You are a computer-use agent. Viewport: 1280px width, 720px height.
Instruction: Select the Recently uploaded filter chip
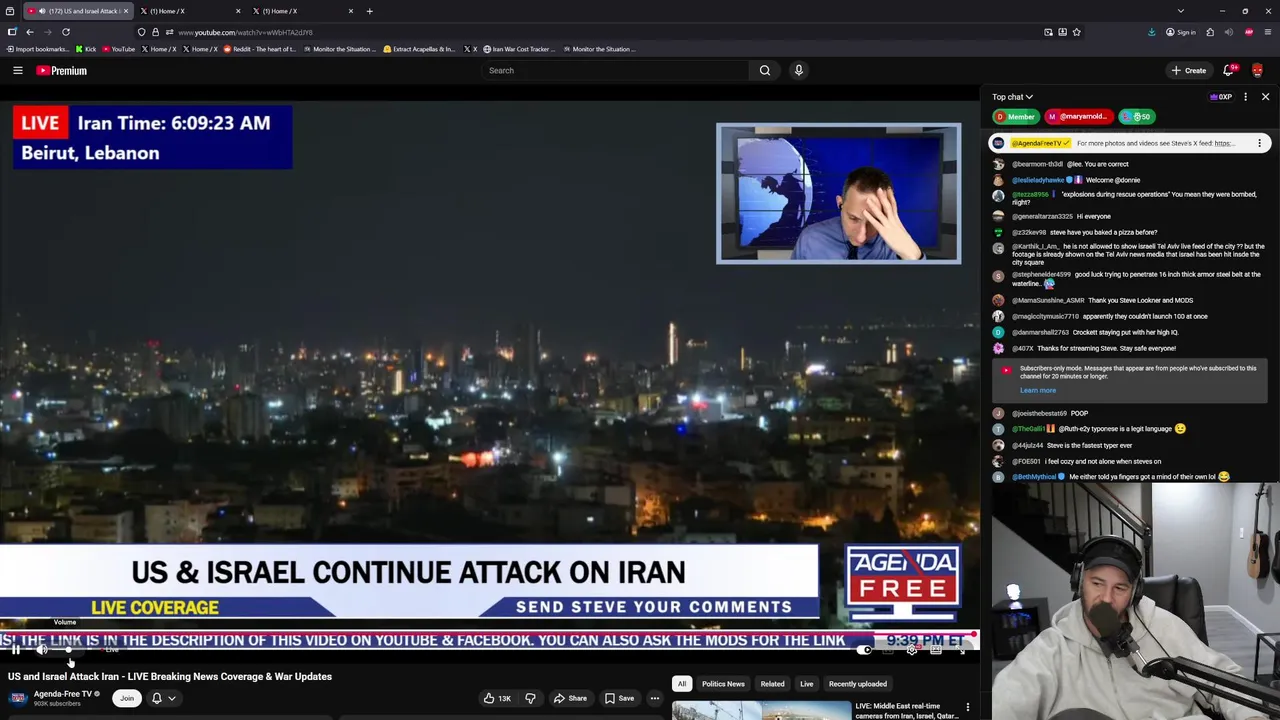pyautogui.click(x=858, y=684)
